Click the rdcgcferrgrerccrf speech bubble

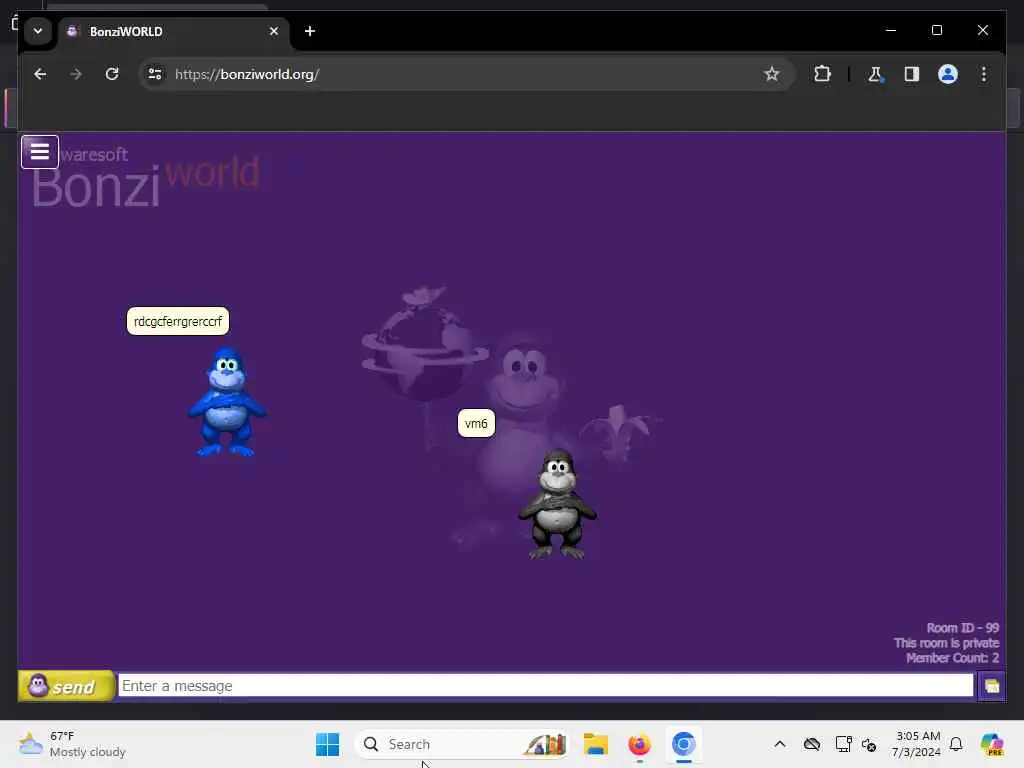point(178,321)
